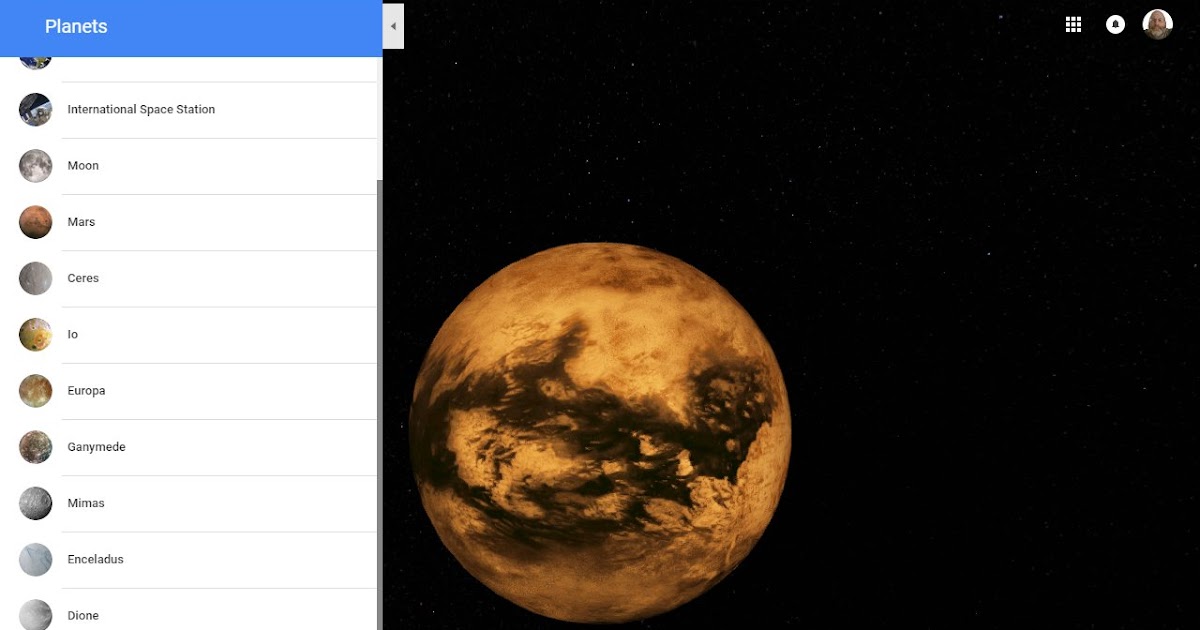
Task: Open the Google apps launcher grid
Action: tap(1073, 24)
